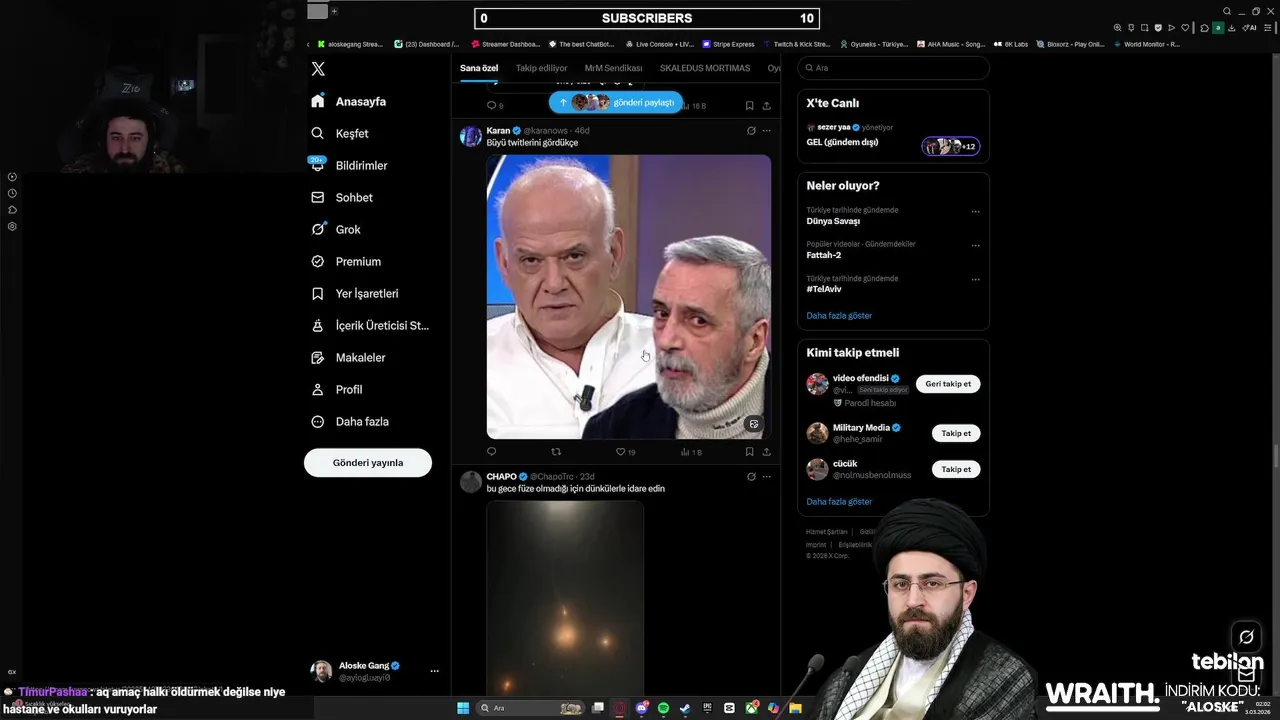This screenshot has height=720, width=1280.
Task: Open the two-men image in Karan's post
Action: [x=629, y=297]
